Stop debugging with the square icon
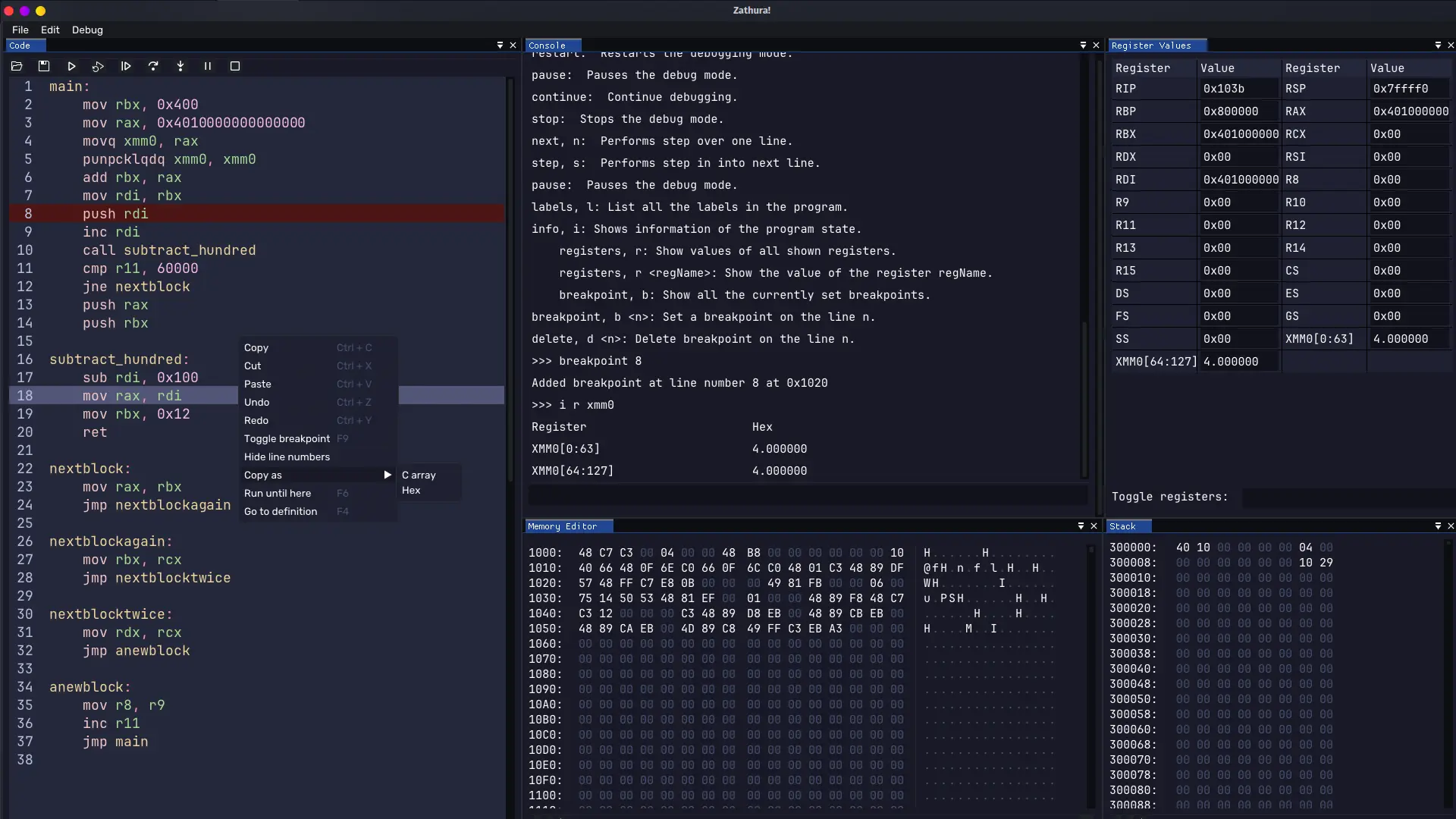Viewport: 1456px width, 819px height. 235,67
